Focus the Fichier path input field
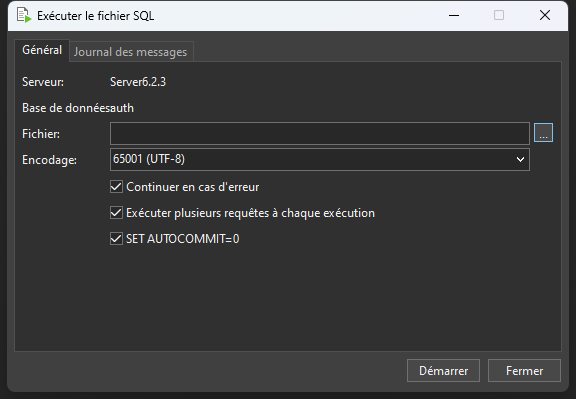 [320, 133]
